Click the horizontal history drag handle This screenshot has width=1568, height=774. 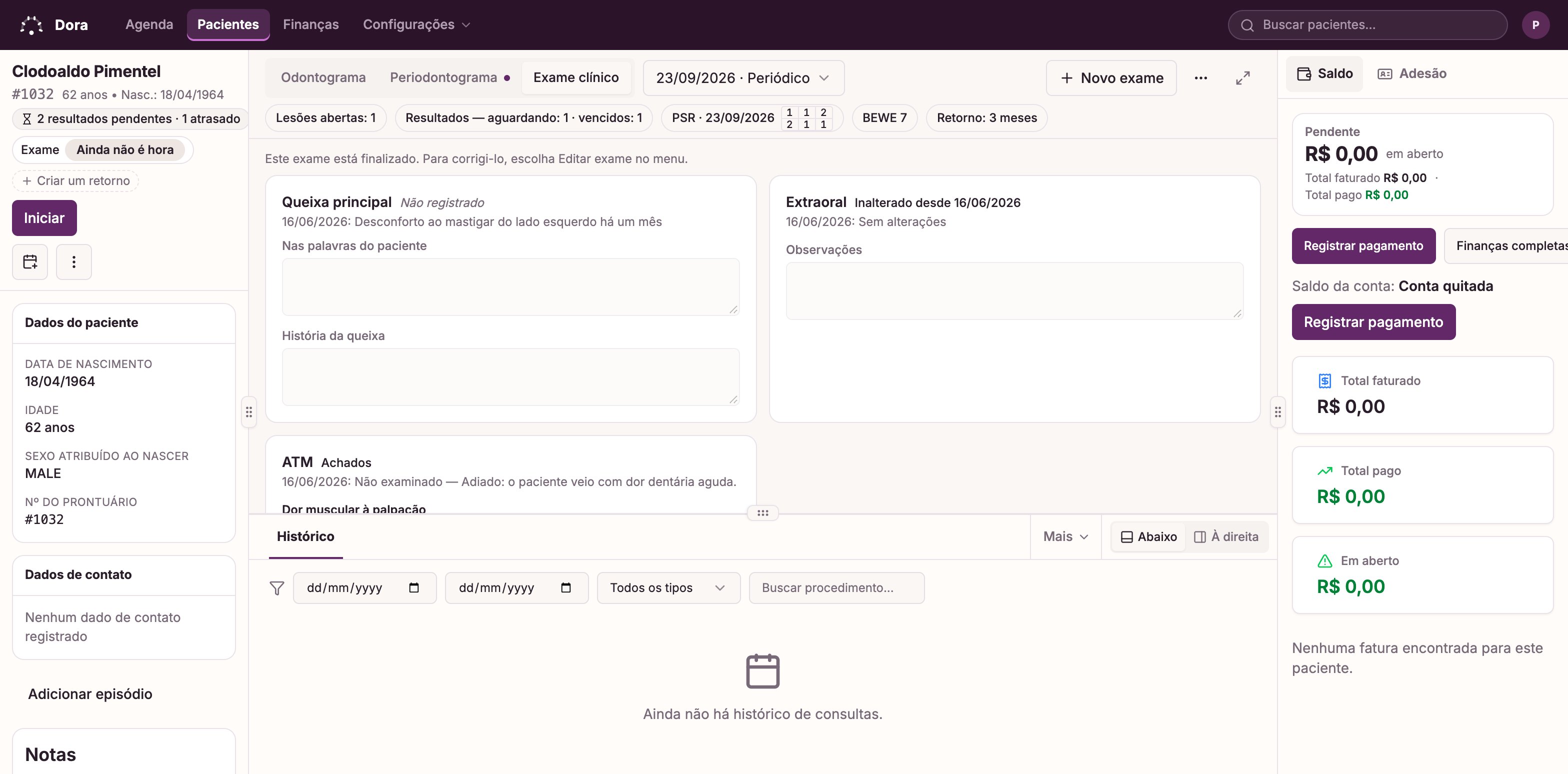pos(762,513)
